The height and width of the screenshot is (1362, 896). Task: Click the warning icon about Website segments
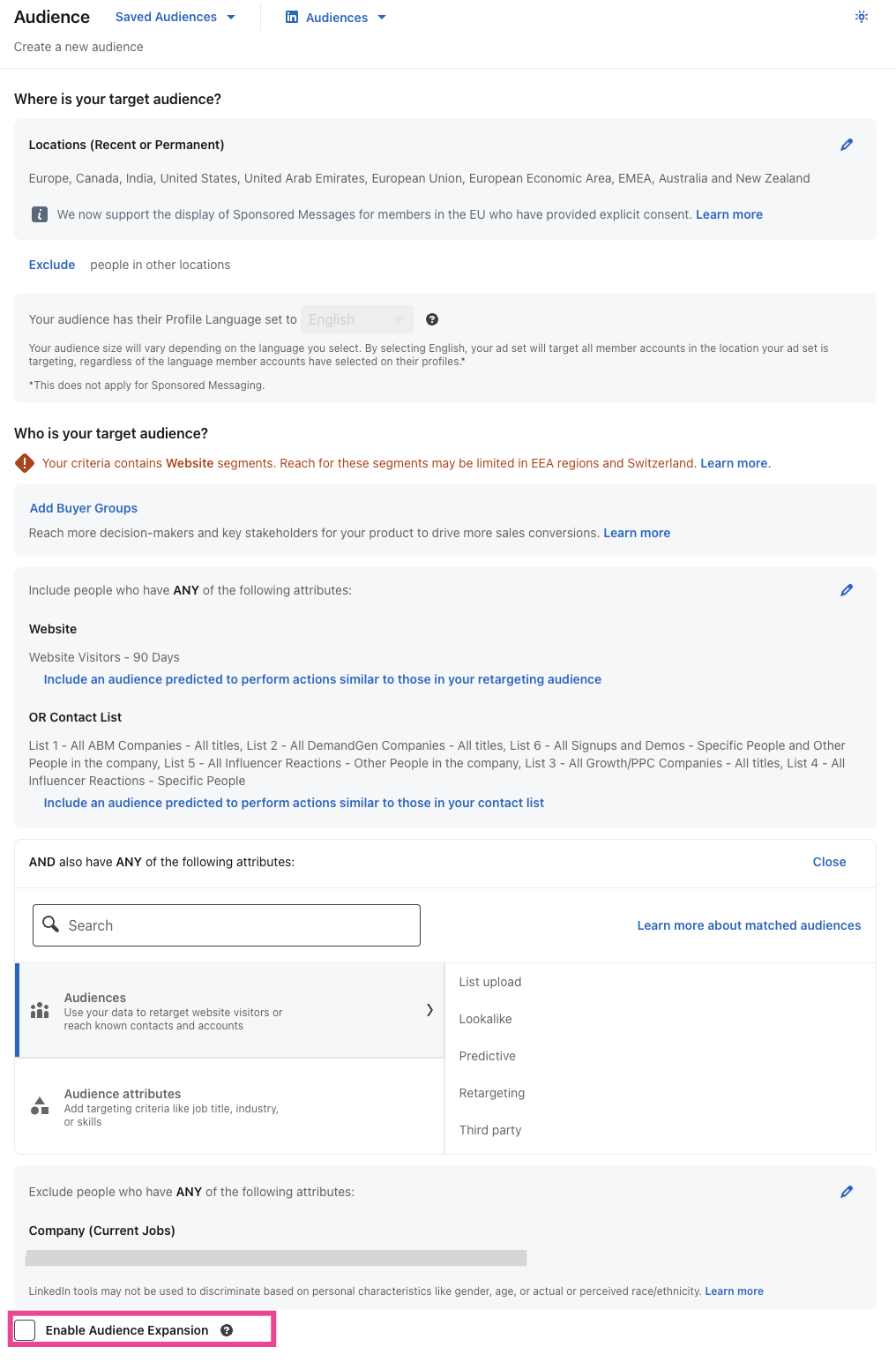(x=25, y=462)
